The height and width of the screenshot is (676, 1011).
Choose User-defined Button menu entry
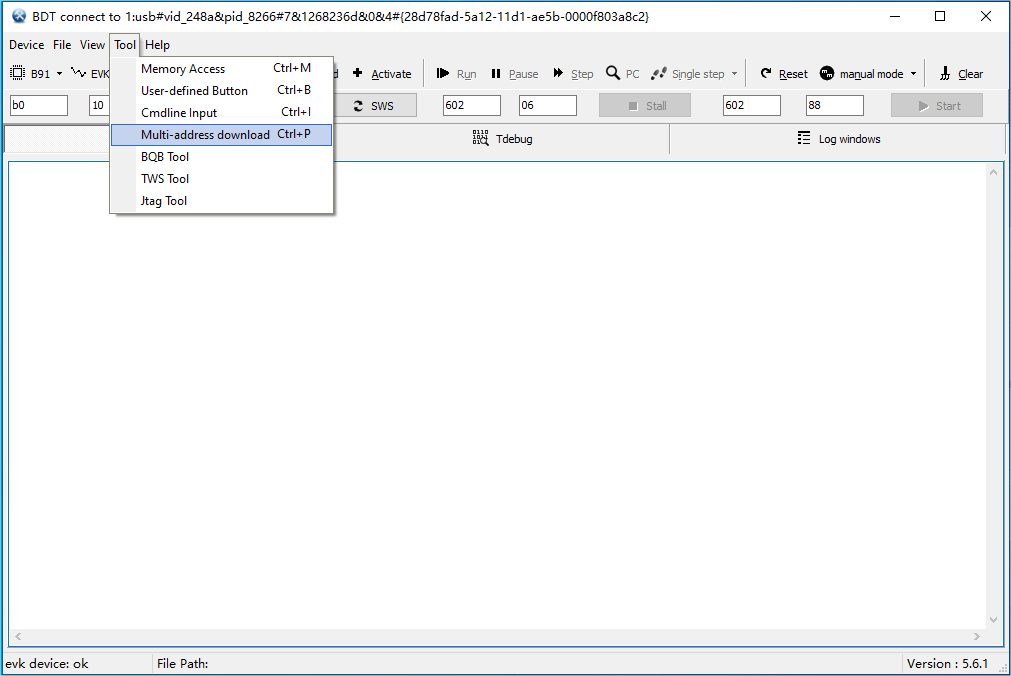click(222, 90)
